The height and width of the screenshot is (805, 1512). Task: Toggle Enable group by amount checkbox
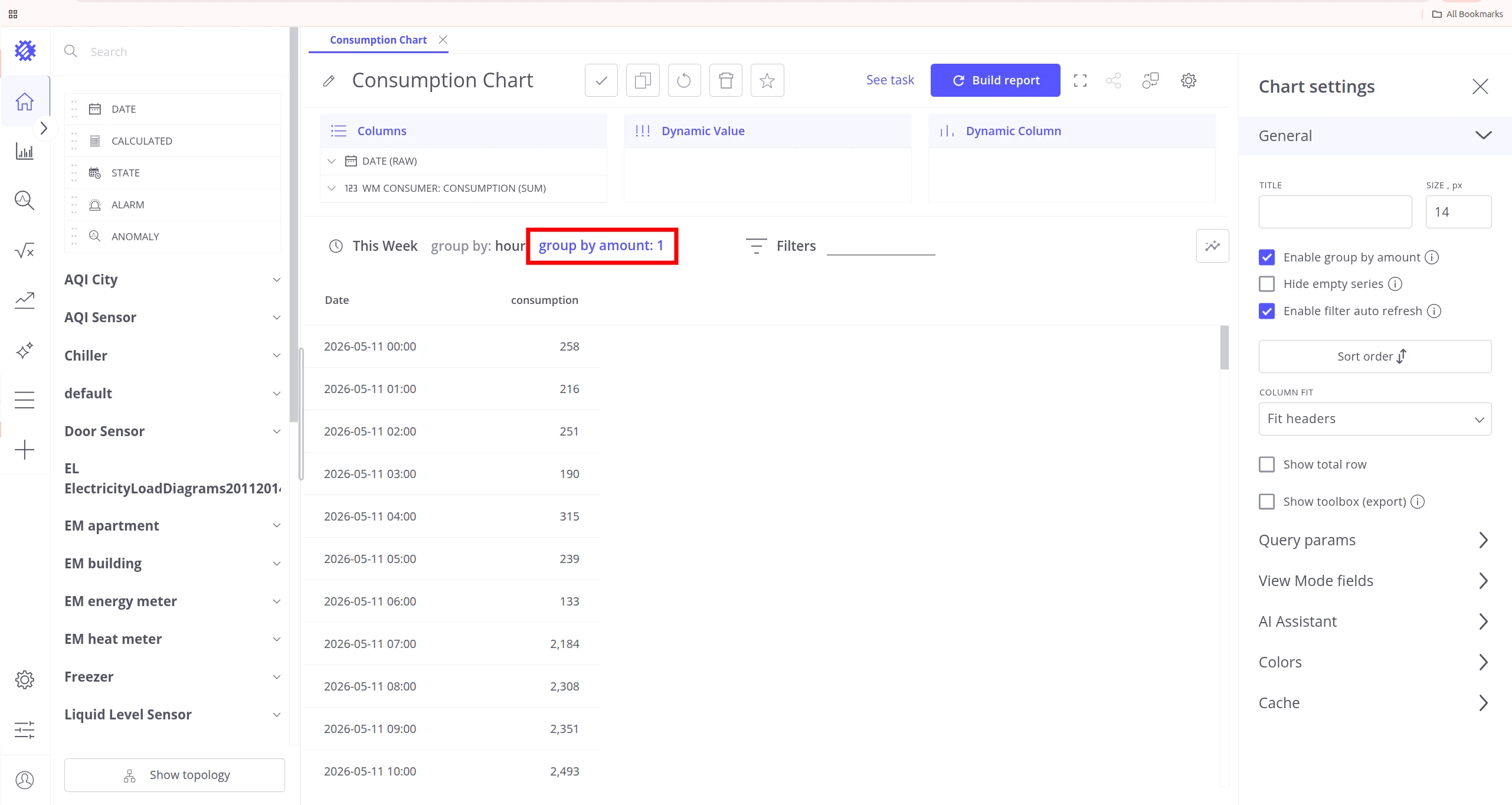(x=1266, y=257)
